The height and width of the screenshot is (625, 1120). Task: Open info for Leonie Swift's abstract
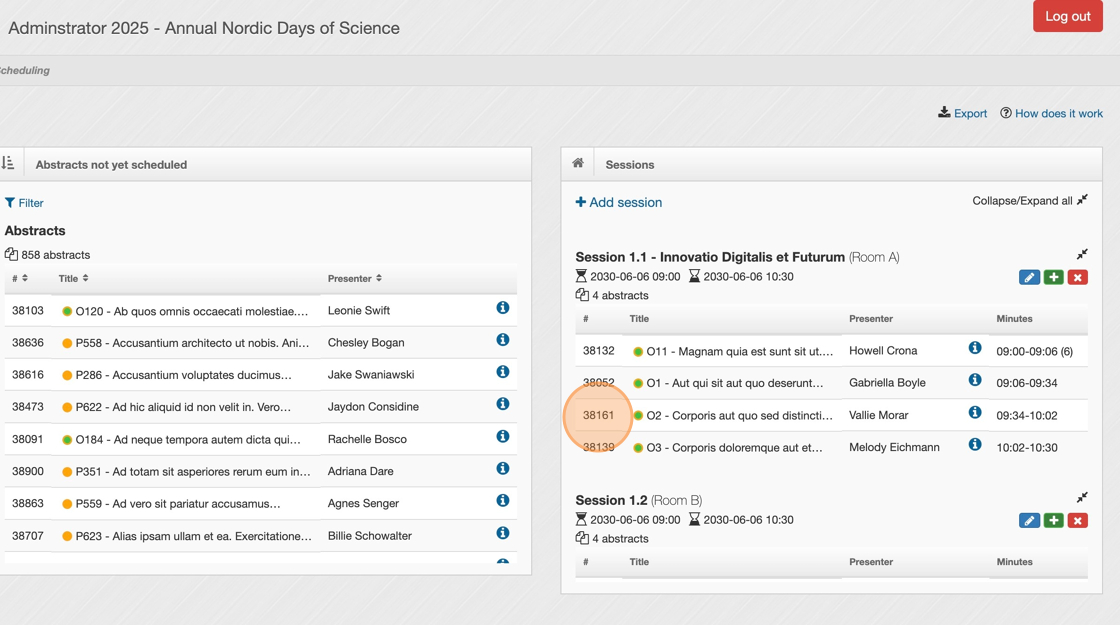click(x=503, y=308)
